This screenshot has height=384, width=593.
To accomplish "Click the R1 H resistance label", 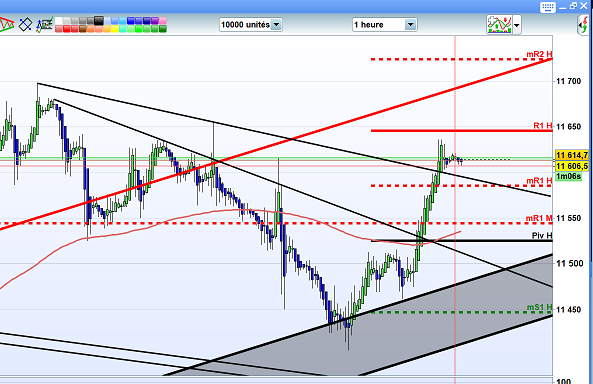I will (543, 126).
